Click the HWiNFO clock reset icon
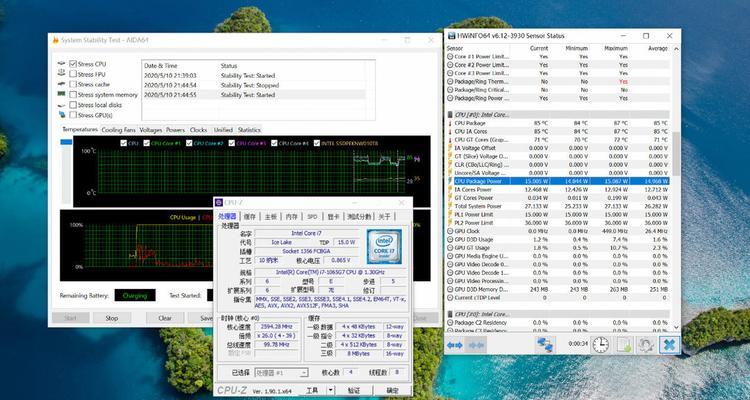The width and height of the screenshot is (750, 400). pyautogui.click(x=600, y=344)
